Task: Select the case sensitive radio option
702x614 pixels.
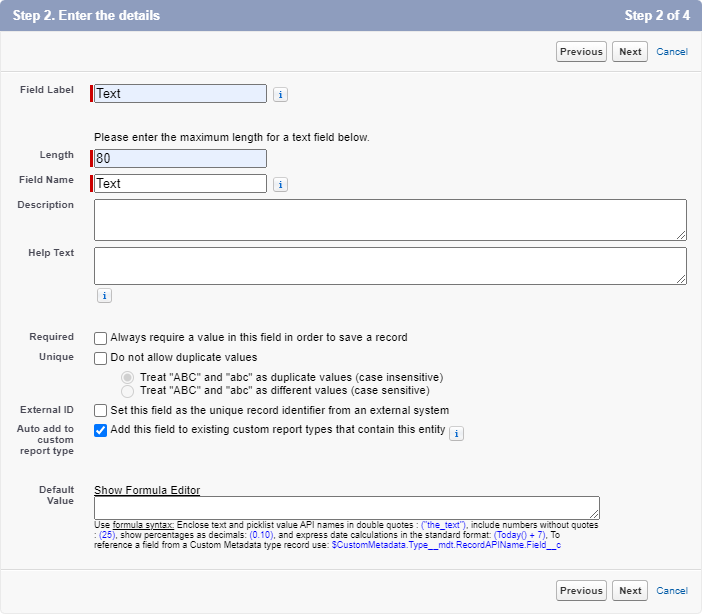Action: 127,391
